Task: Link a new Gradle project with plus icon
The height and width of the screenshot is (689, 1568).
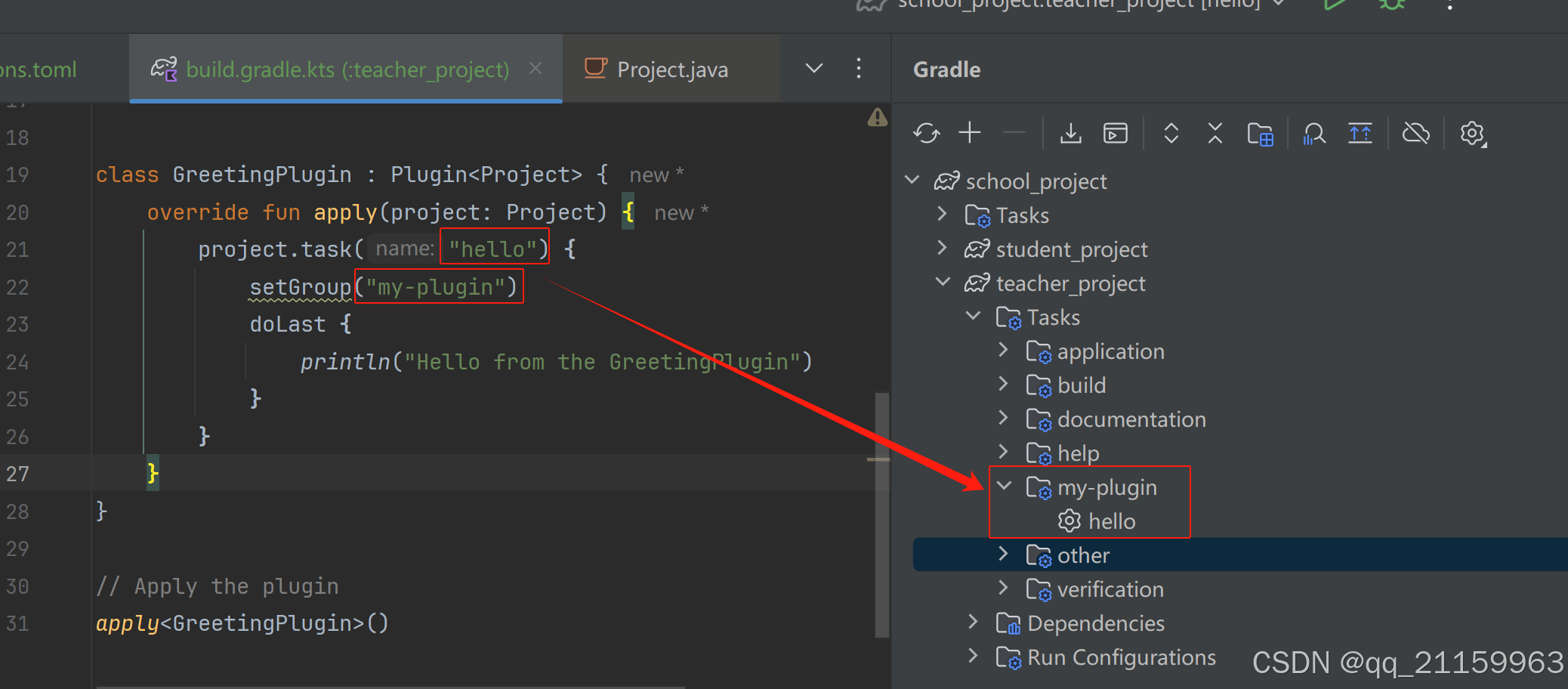Action: tap(969, 133)
